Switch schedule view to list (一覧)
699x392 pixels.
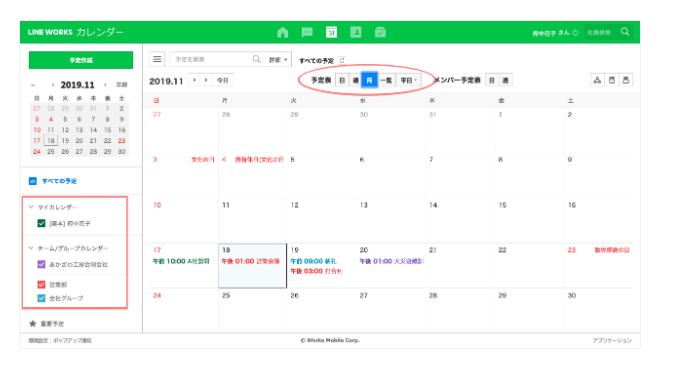click(387, 80)
